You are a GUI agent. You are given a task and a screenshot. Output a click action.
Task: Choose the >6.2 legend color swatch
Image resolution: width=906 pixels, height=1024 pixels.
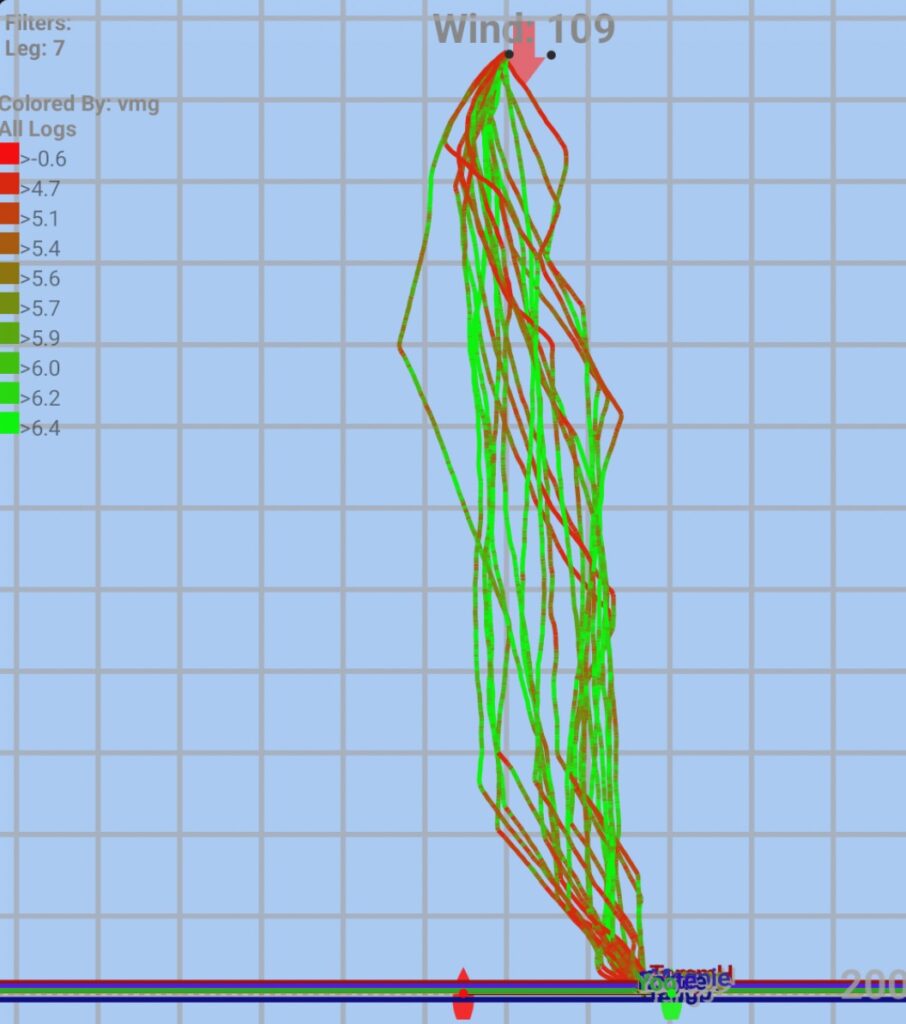[9, 393]
